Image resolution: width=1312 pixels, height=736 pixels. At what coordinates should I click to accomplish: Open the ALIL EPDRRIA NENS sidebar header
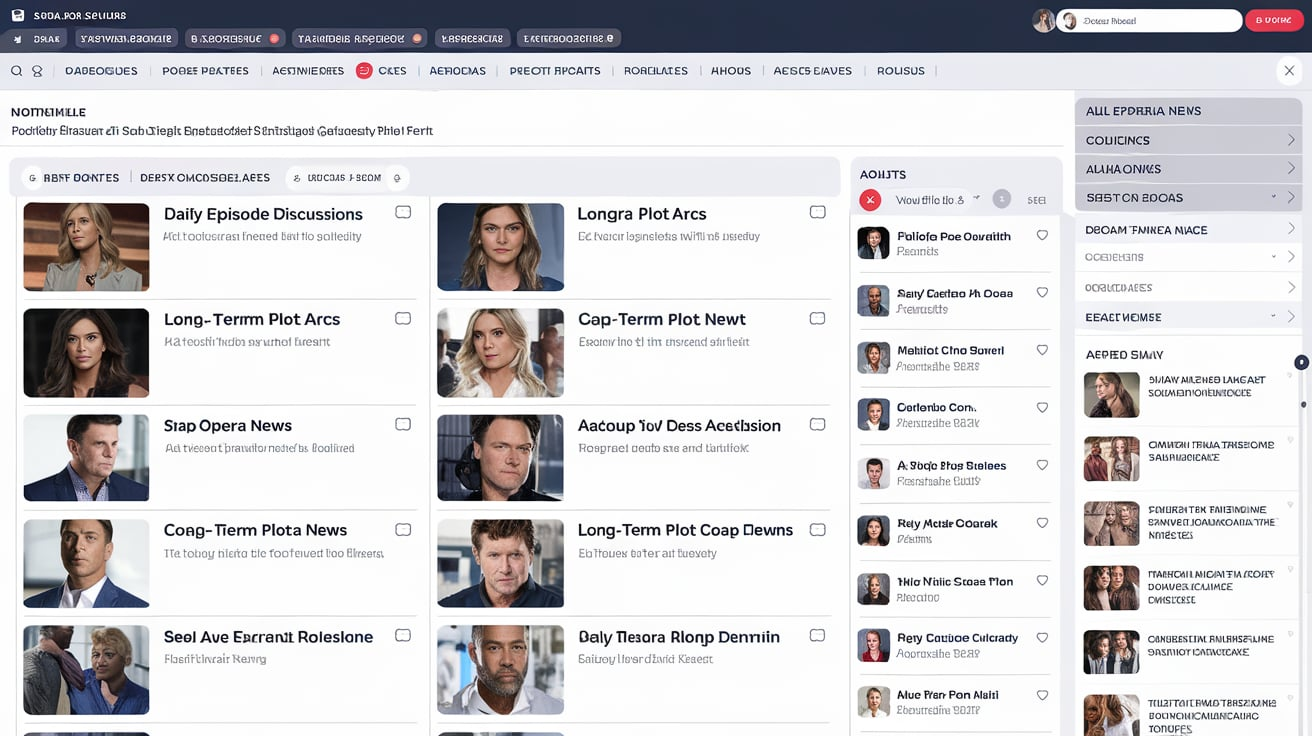[x=1189, y=111]
